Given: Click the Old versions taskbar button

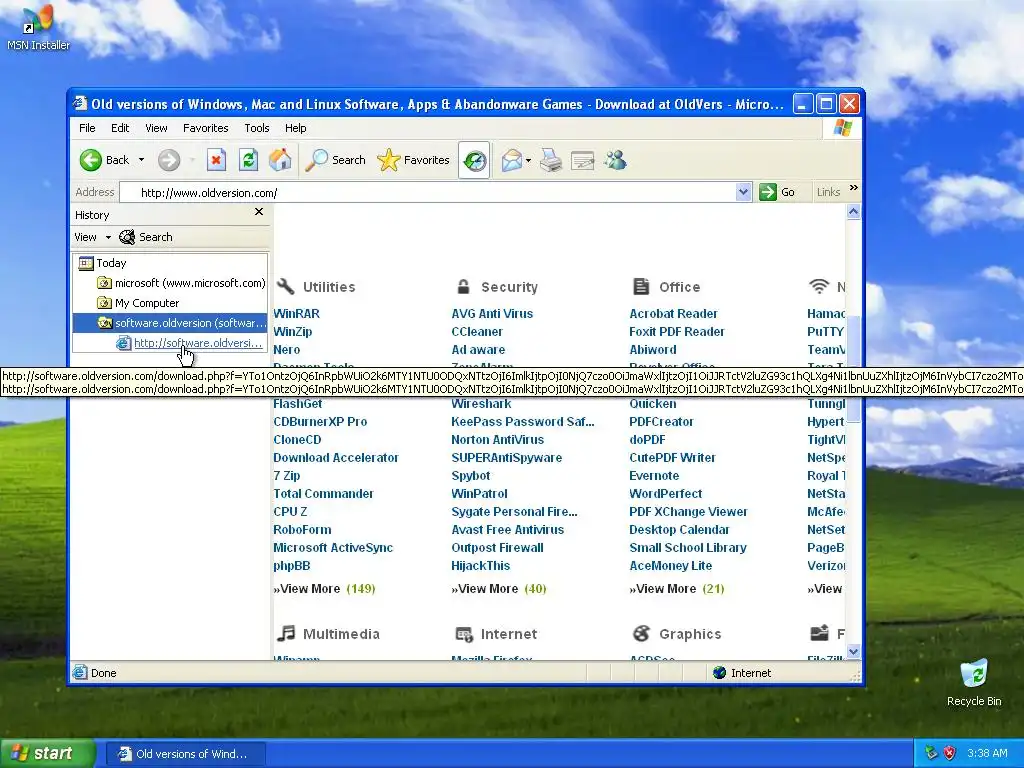Looking at the screenshot, I should [184, 754].
